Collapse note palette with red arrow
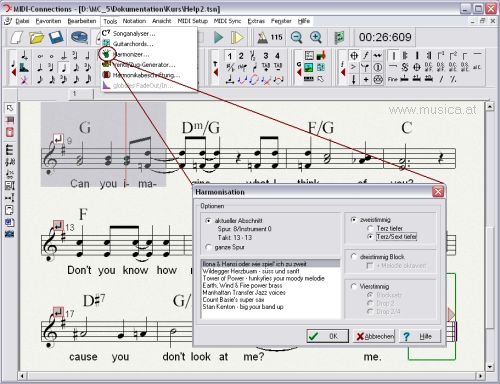This screenshot has height=384, width=500. [14, 72]
